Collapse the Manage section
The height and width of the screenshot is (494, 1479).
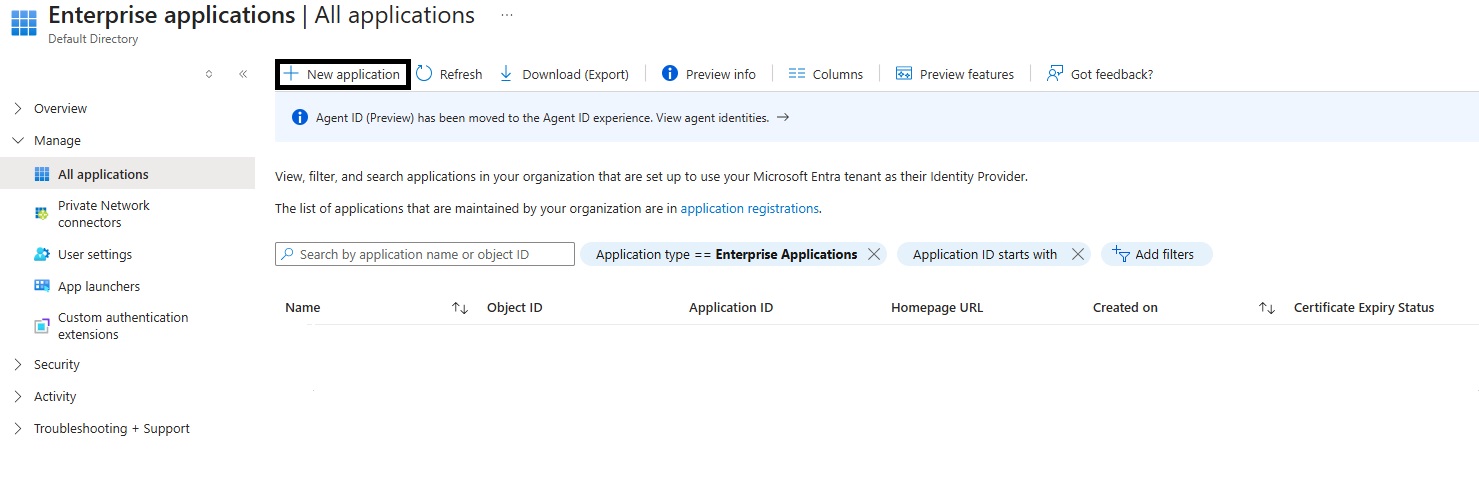18,140
